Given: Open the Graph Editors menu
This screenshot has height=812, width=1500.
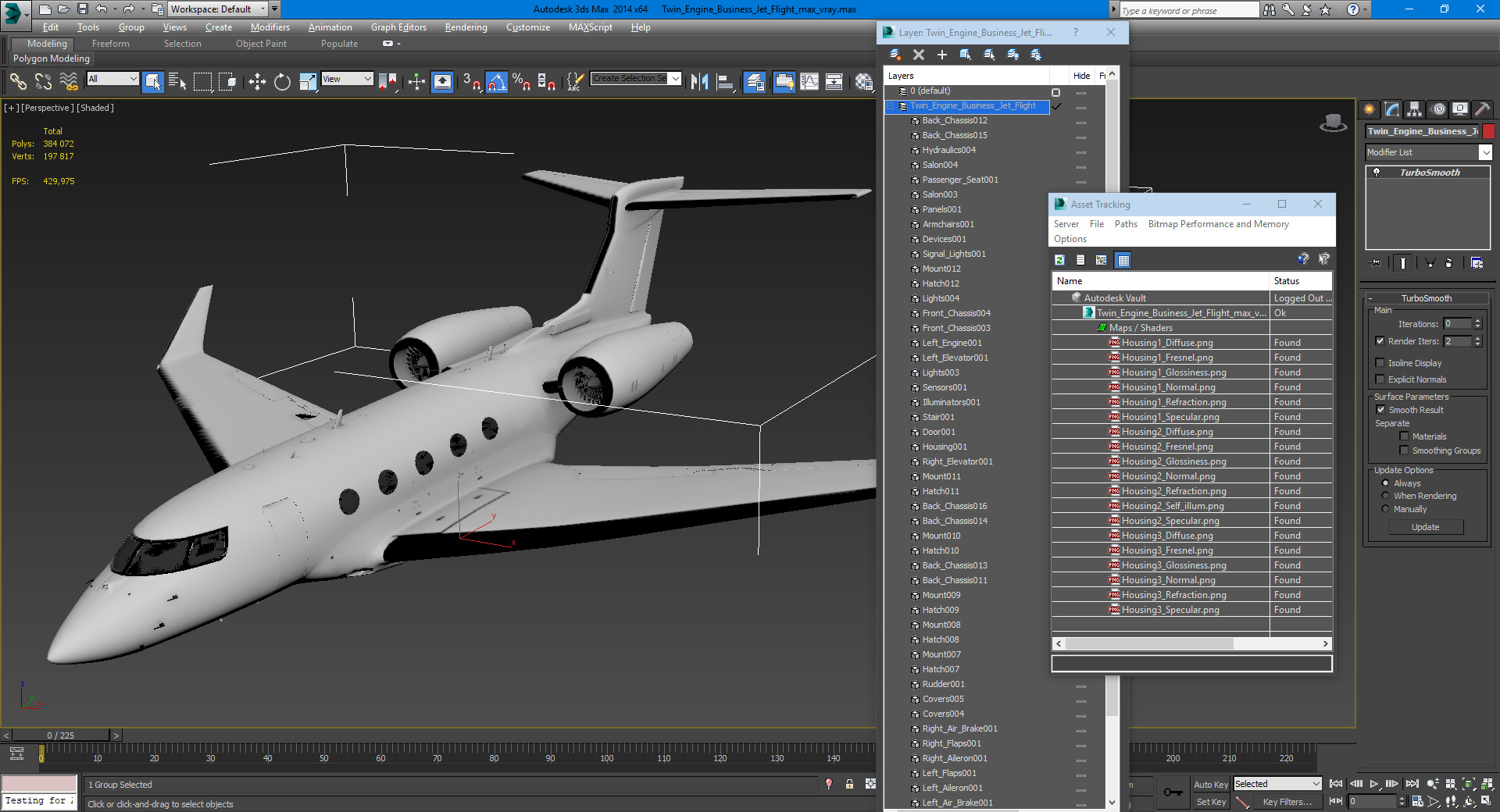Looking at the screenshot, I should 398,27.
